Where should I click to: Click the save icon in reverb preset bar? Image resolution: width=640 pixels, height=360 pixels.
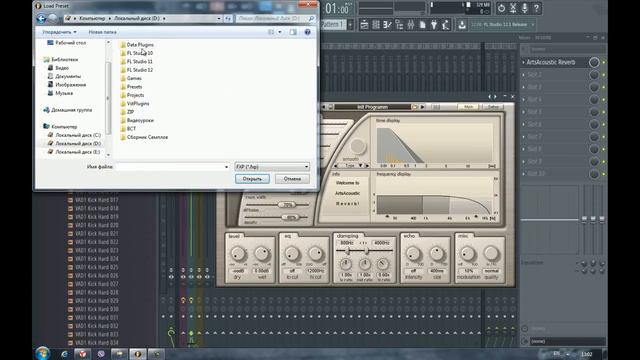[x=331, y=107]
